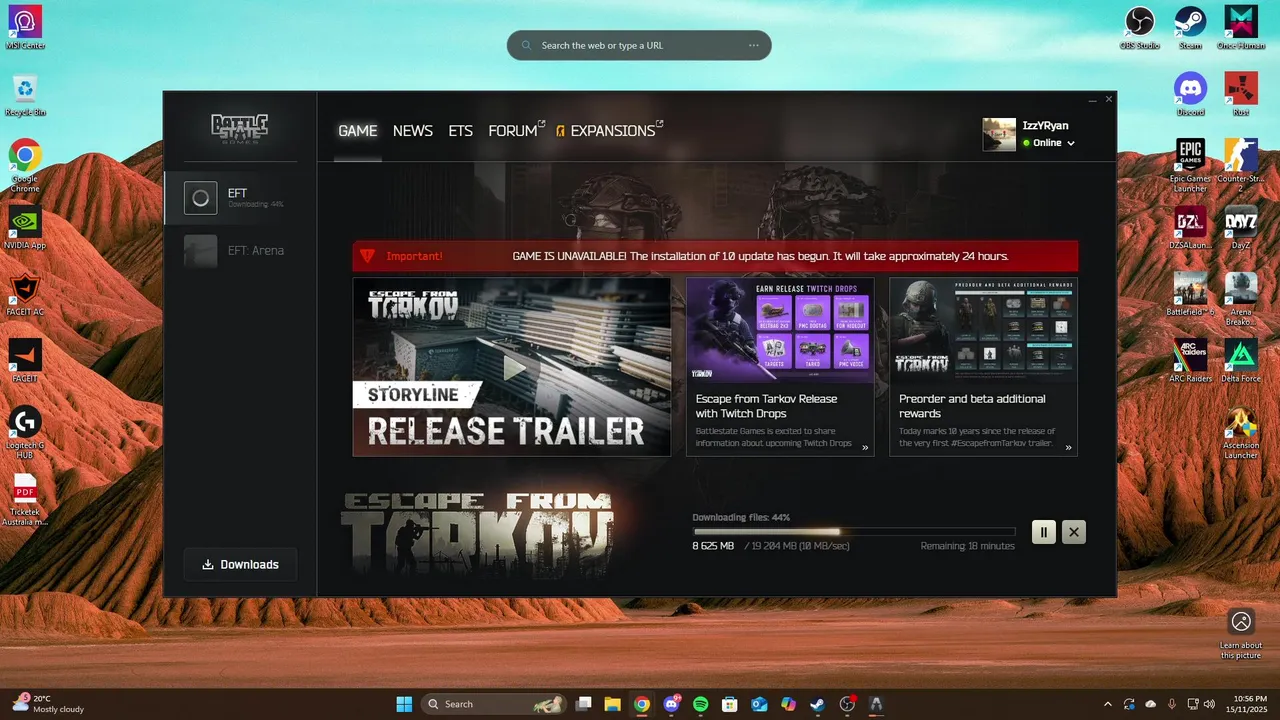Open Task View on taskbar
Viewport: 1280px width, 720px height.
pyautogui.click(x=584, y=704)
